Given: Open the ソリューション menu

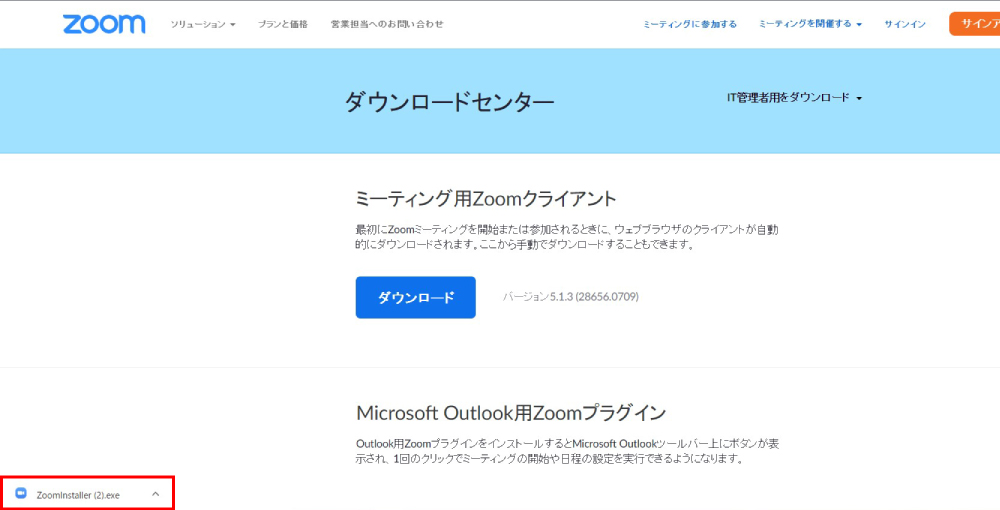Looking at the screenshot, I should pyautogui.click(x=198, y=24).
